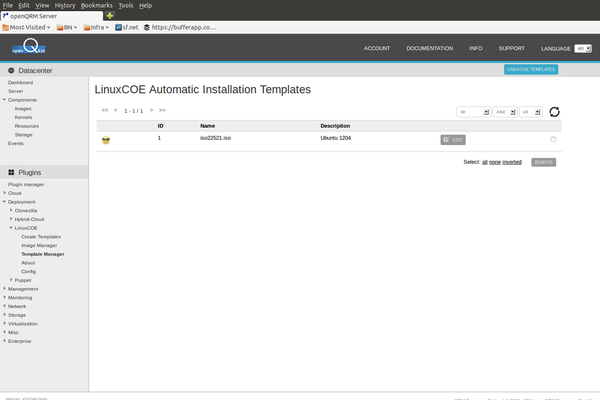Click the Info link
The height and width of the screenshot is (400, 600).
click(476, 48)
